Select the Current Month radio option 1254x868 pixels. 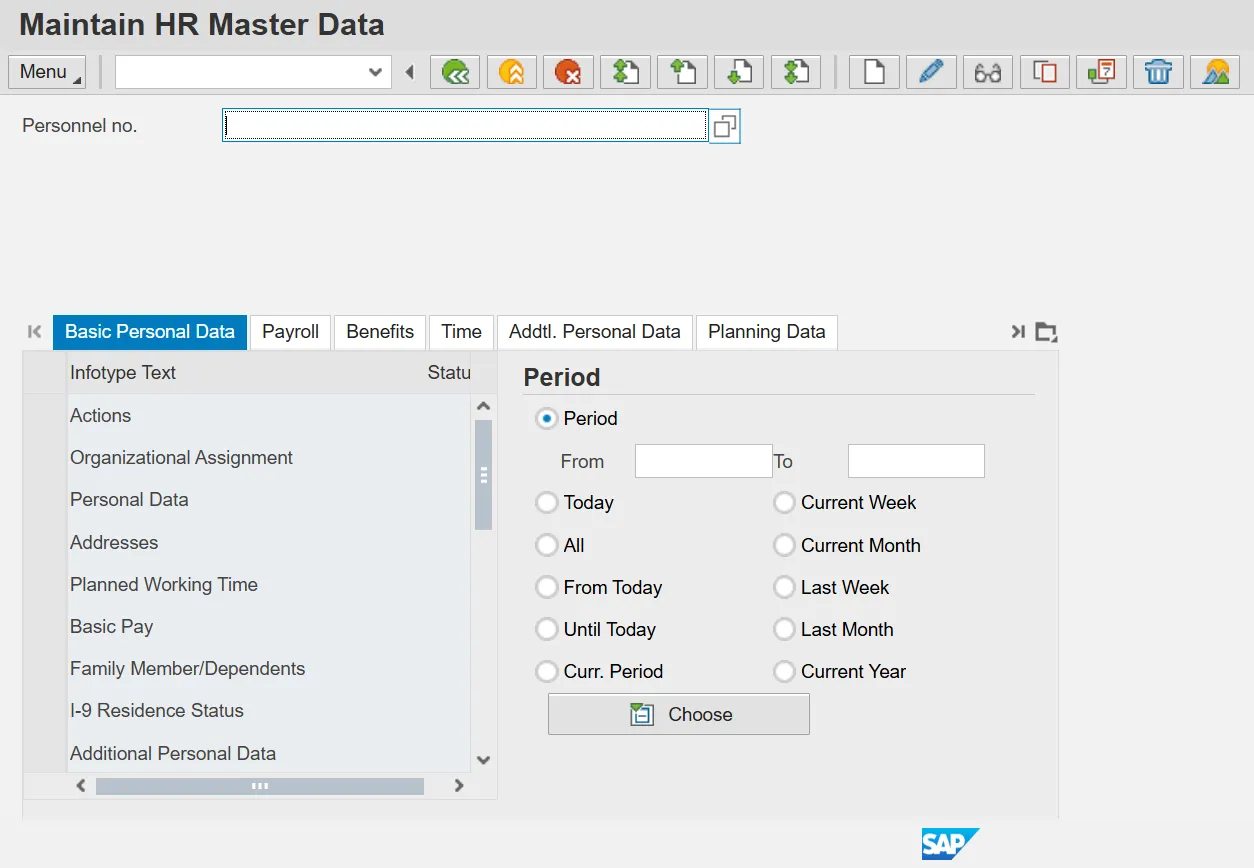(x=784, y=545)
